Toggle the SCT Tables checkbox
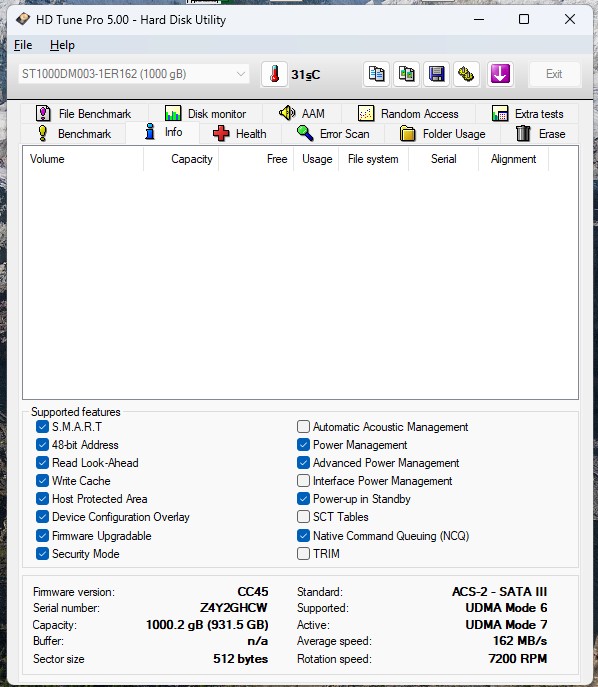 coord(303,517)
